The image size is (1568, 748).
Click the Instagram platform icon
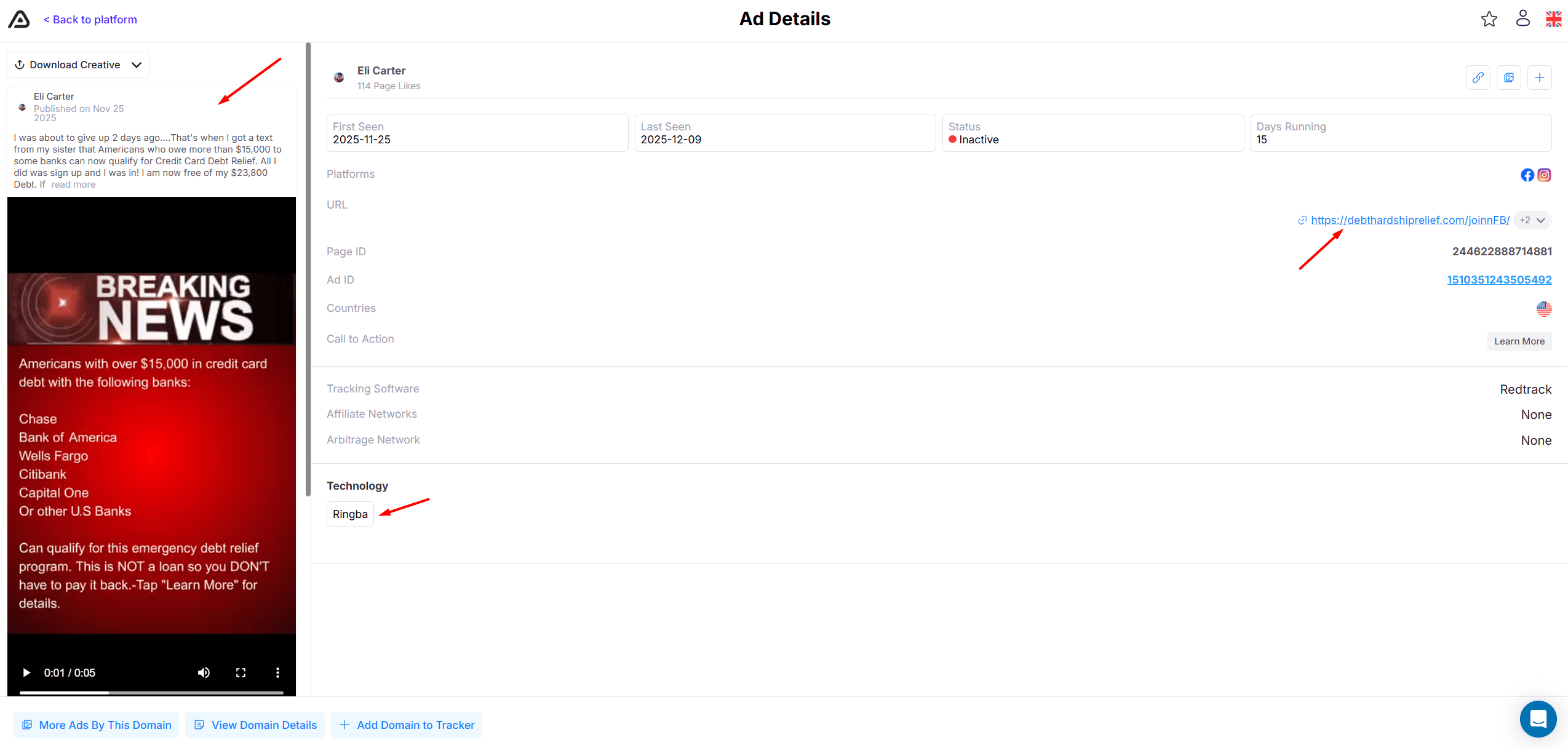[x=1544, y=175]
